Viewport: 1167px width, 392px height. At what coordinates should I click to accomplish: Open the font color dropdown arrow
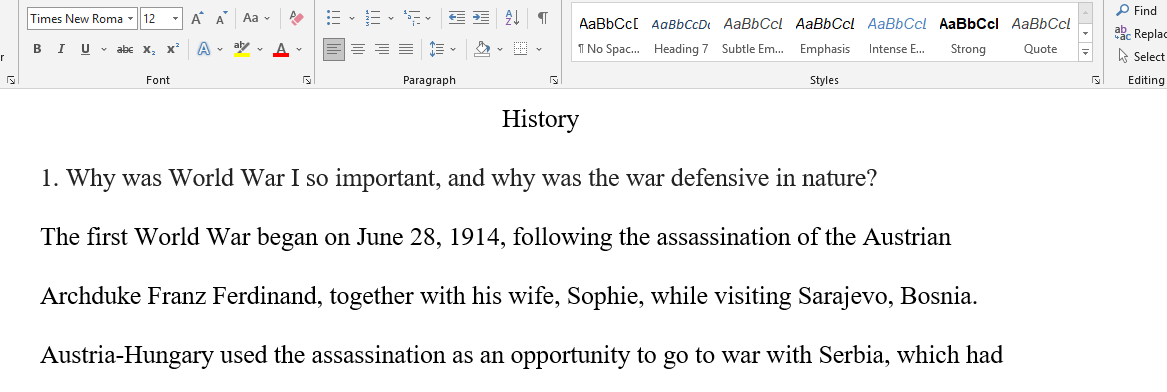coord(298,49)
